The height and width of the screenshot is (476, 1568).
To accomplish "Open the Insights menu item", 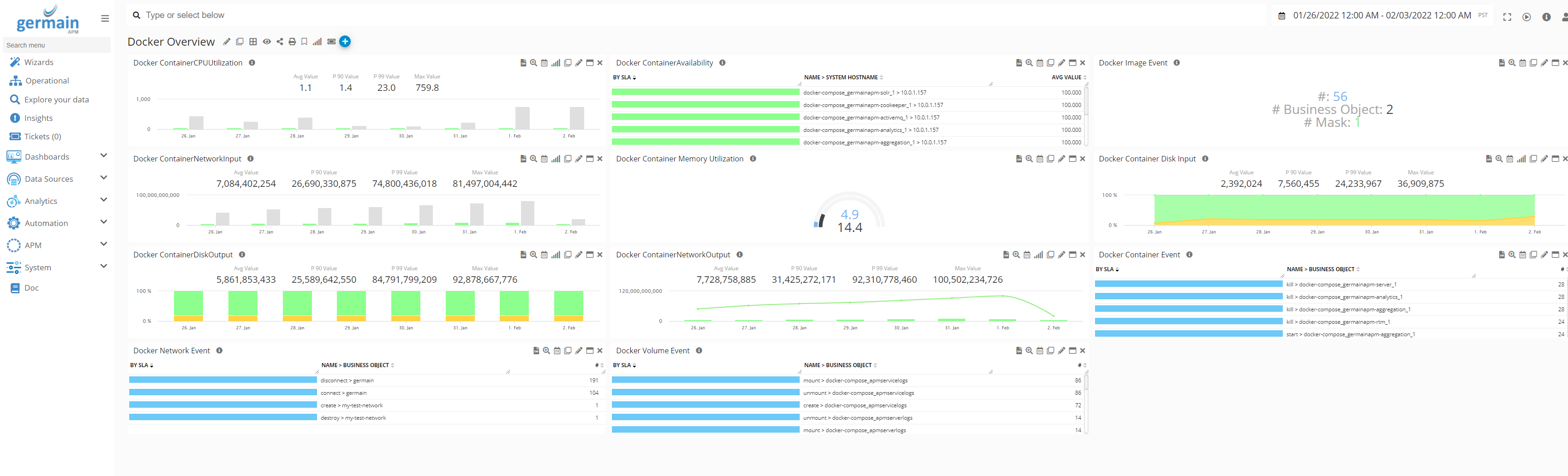I will pyautogui.click(x=38, y=118).
